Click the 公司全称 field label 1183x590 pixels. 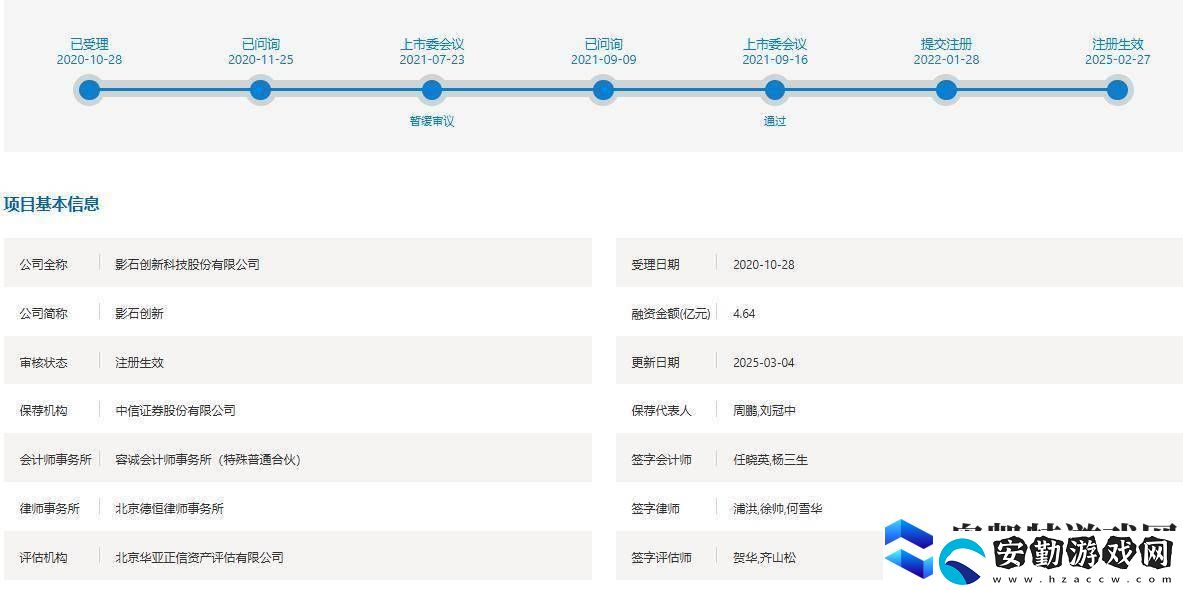point(43,265)
